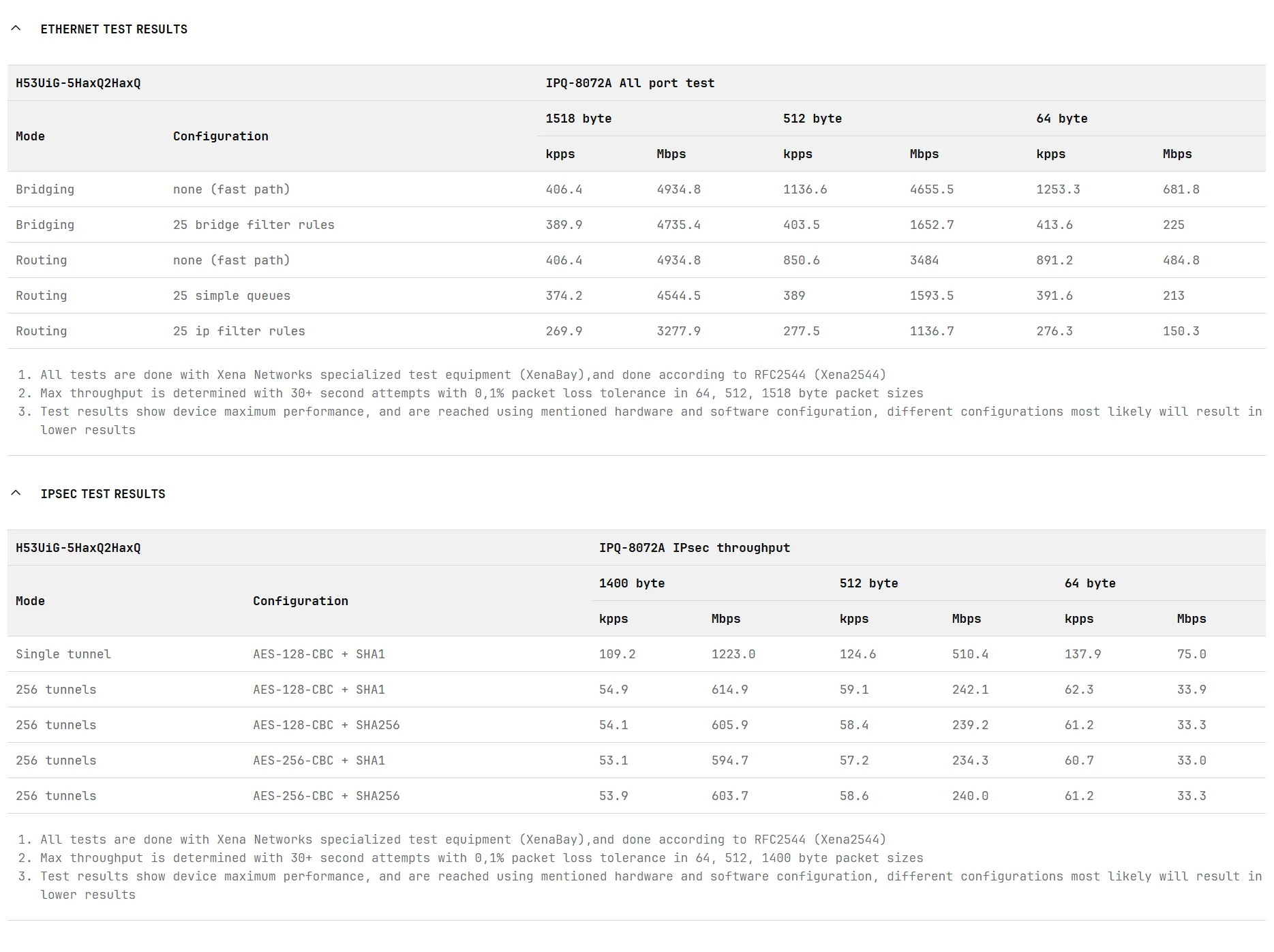The height and width of the screenshot is (952, 1274).
Task: Click '25 ip filter rules' configuration cell
Action: pyautogui.click(x=239, y=331)
